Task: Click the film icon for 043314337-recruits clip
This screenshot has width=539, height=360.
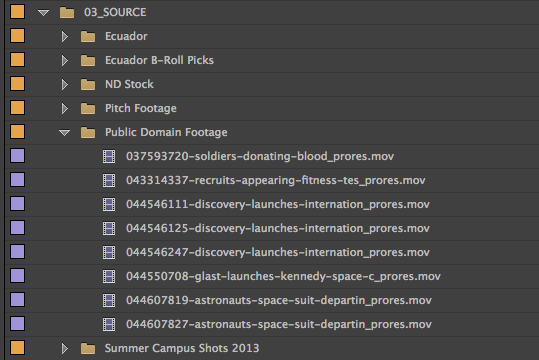Action: tap(109, 181)
